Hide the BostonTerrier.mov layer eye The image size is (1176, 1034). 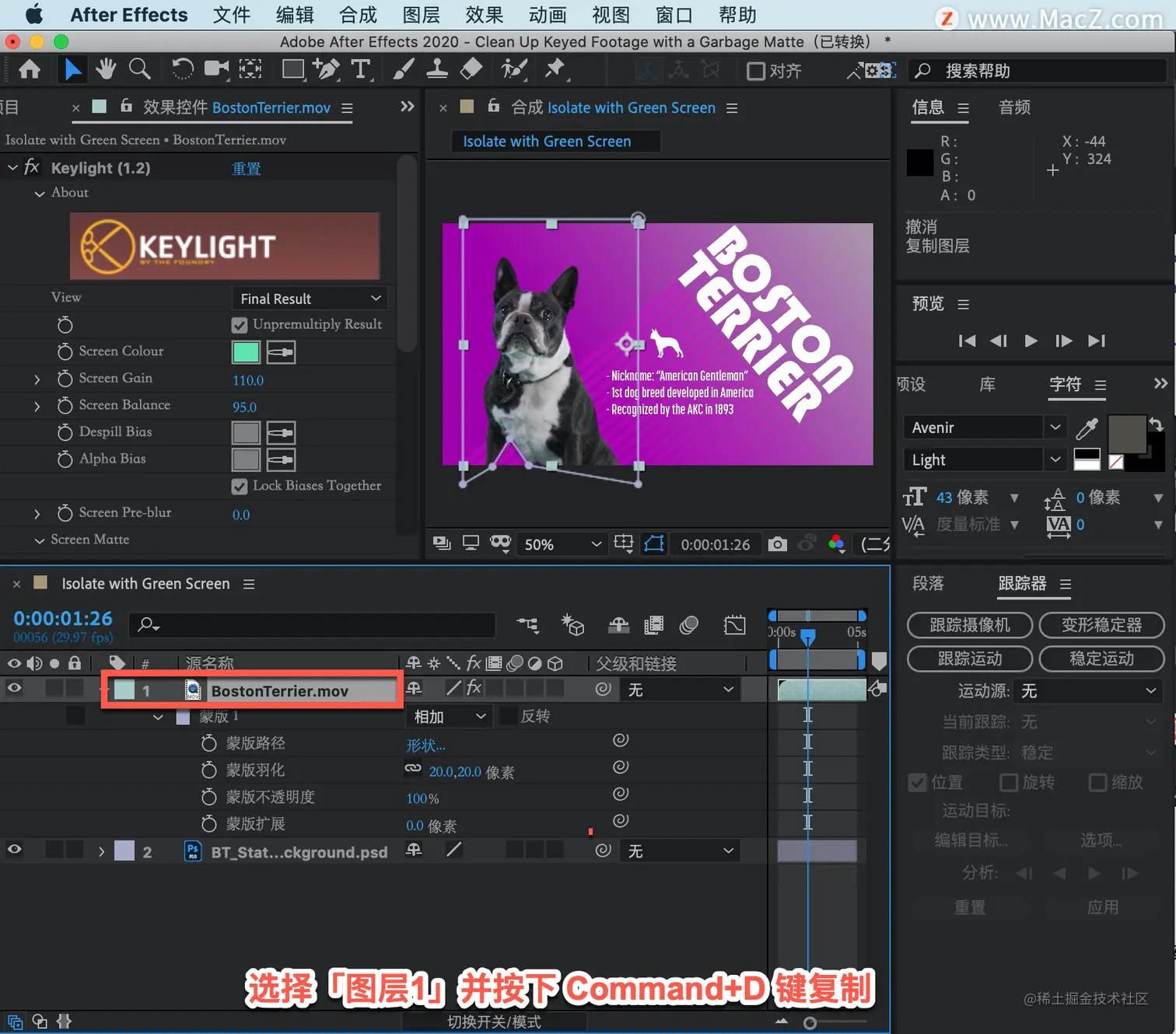point(14,688)
